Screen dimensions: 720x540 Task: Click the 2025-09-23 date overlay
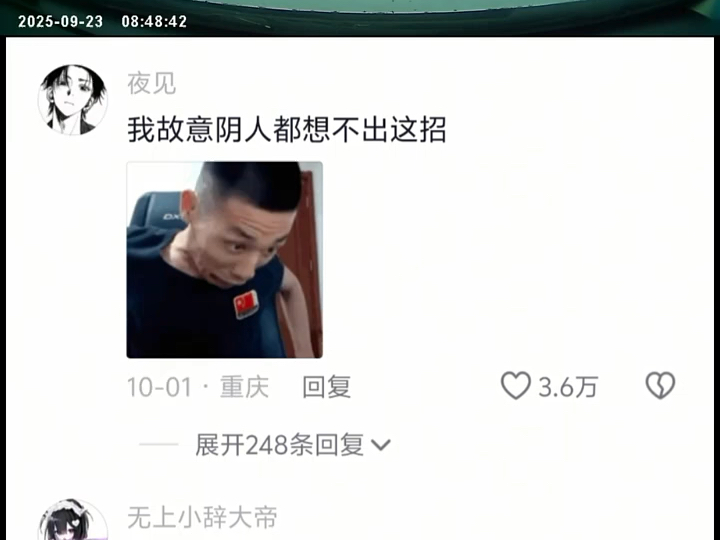61,22
